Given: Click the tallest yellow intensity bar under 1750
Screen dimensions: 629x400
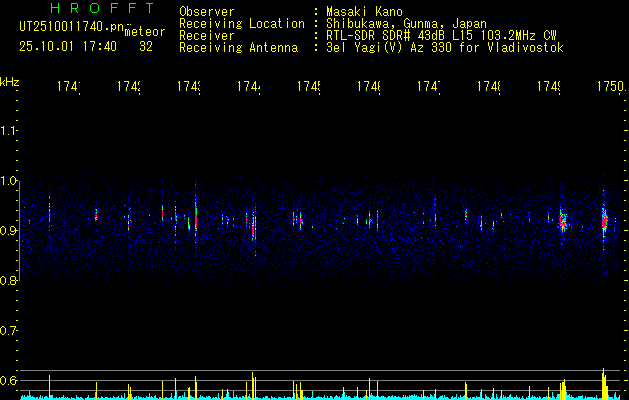Looking at the screenshot, I should tap(603, 383).
